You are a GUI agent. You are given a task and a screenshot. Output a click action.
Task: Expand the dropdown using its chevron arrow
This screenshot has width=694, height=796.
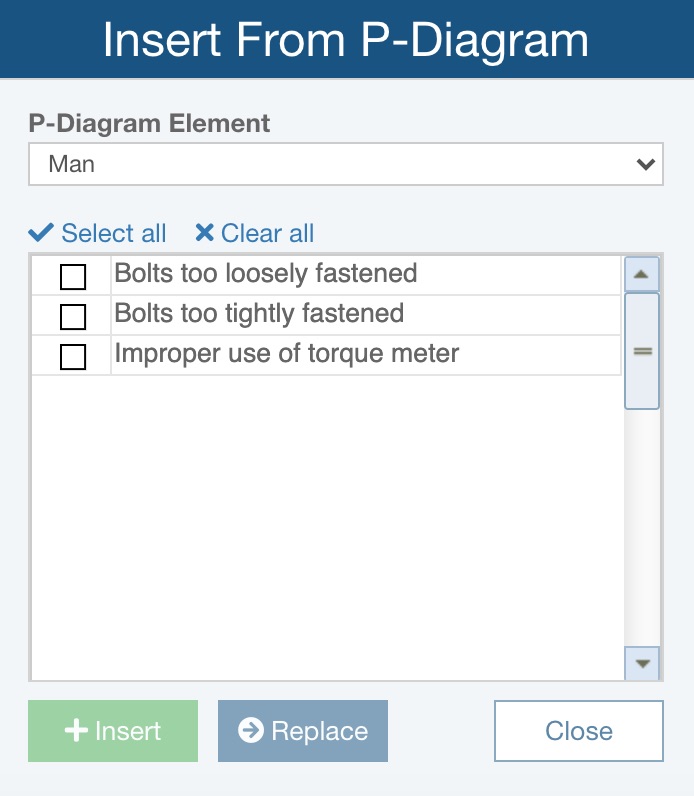click(x=645, y=164)
